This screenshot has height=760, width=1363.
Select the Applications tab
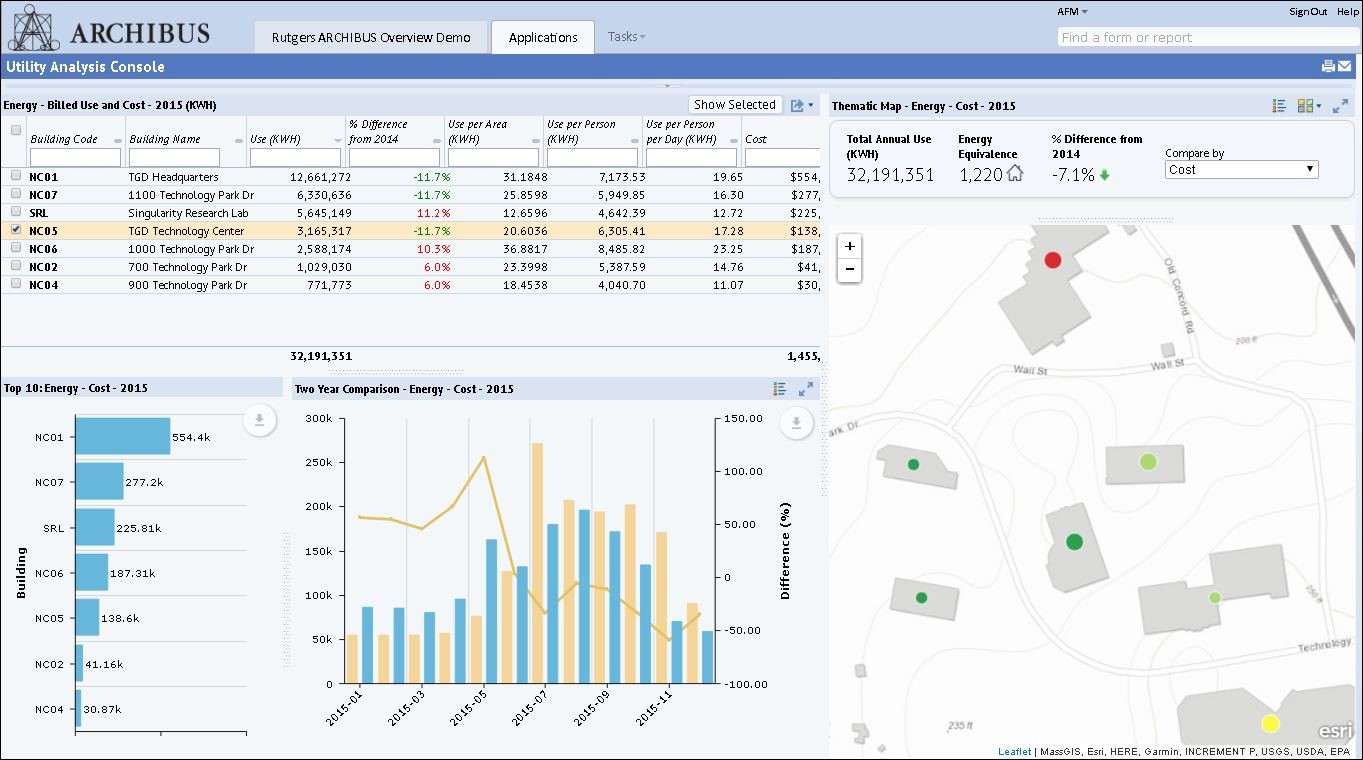point(543,37)
